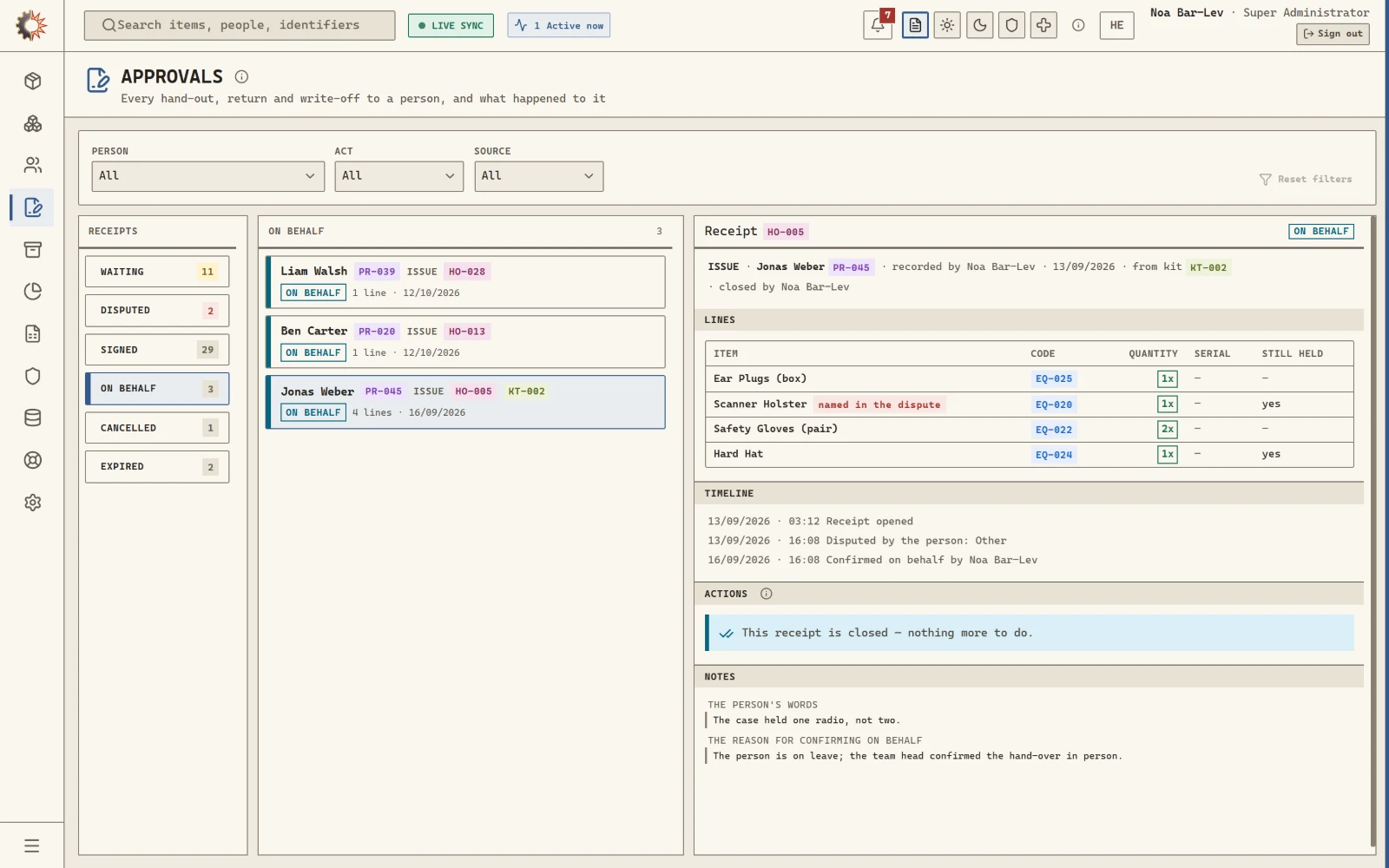Open the people icon in sidebar
This screenshot has height=868, width=1389.
pos(33,165)
